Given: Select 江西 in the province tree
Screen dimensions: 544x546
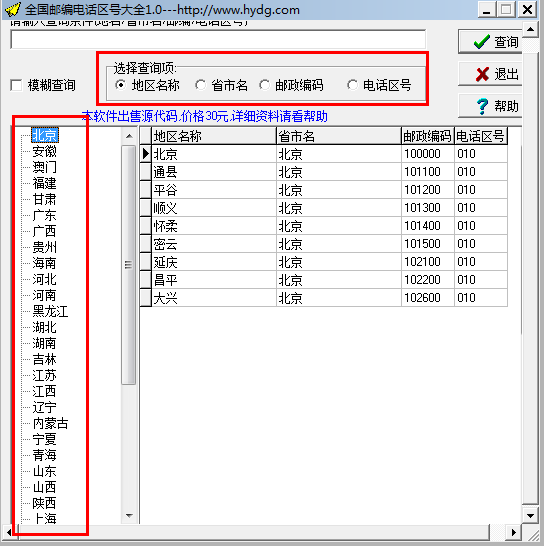Looking at the screenshot, I should [44, 391].
